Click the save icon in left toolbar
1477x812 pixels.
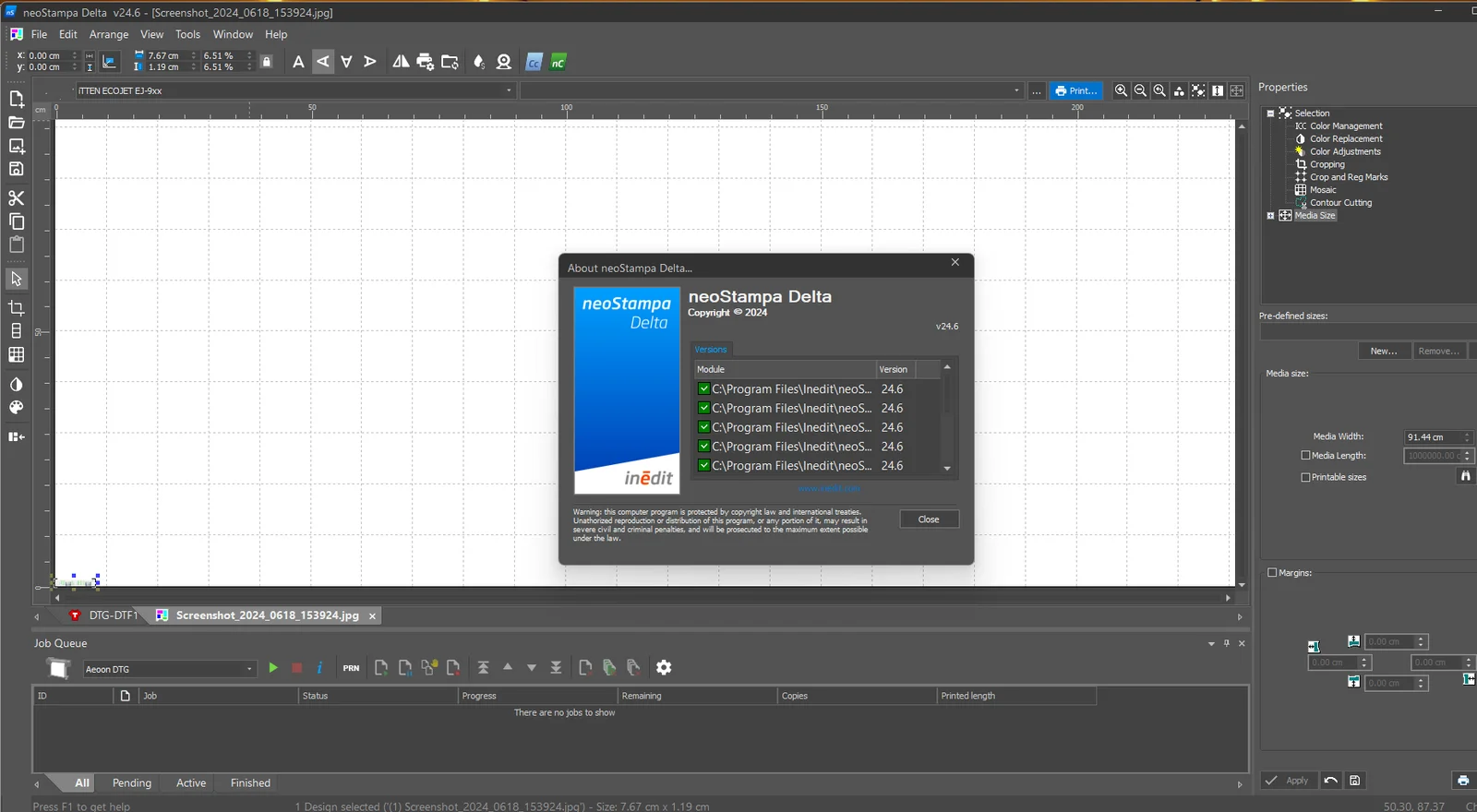pos(16,169)
